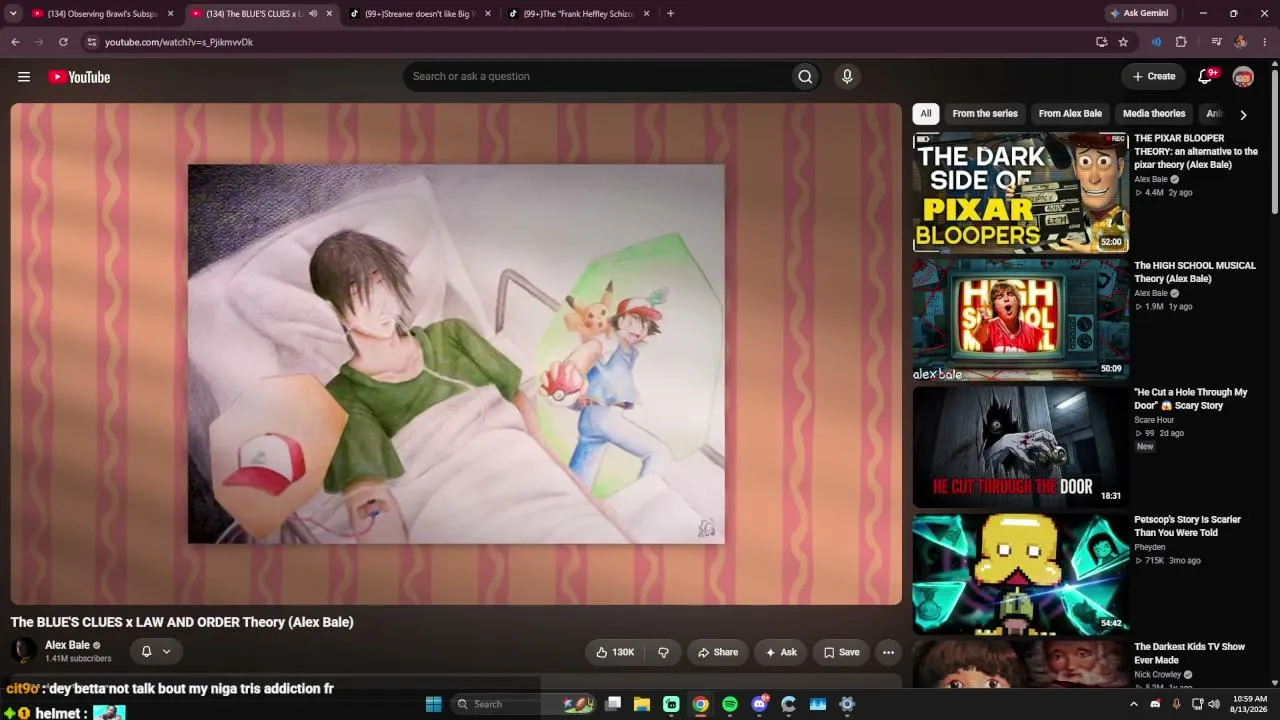Mute the tab via speaker icon on Blue's Clues tab
Image resolution: width=1280 pixels, height=720 pixels.
(313, 14)
